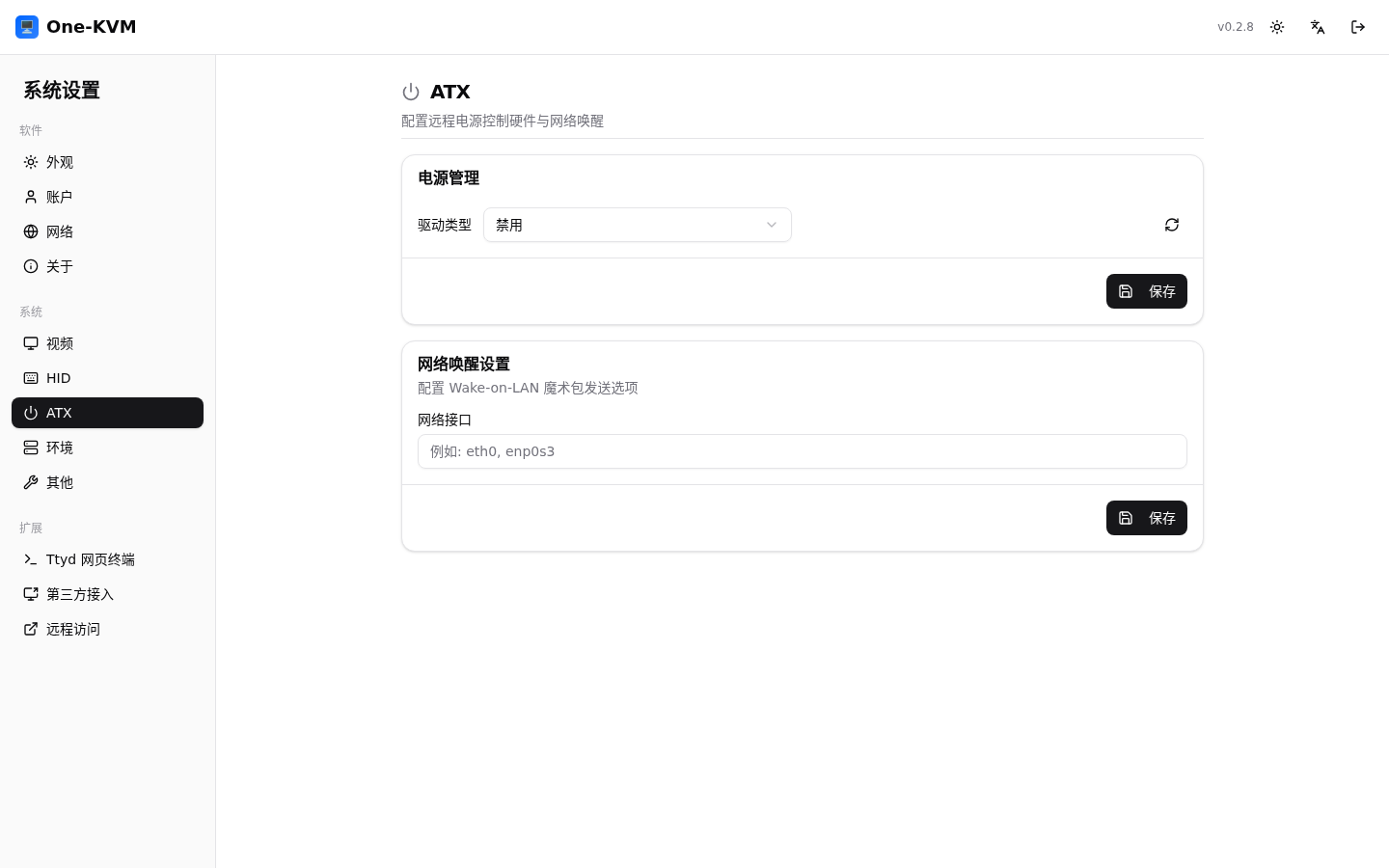Screen dimensions: 1389x868
Task: Open 视频 video settings
Action: [107, 343]
